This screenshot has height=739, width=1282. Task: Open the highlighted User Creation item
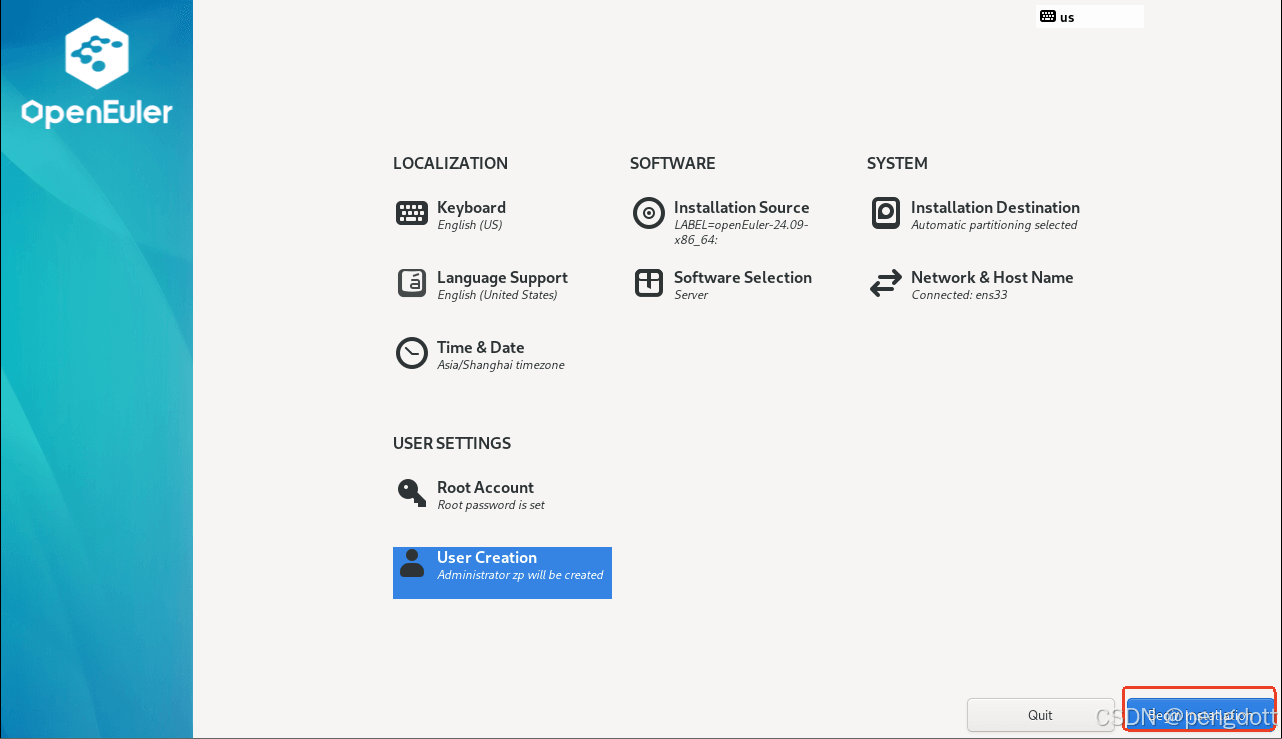tap(502, 573)
